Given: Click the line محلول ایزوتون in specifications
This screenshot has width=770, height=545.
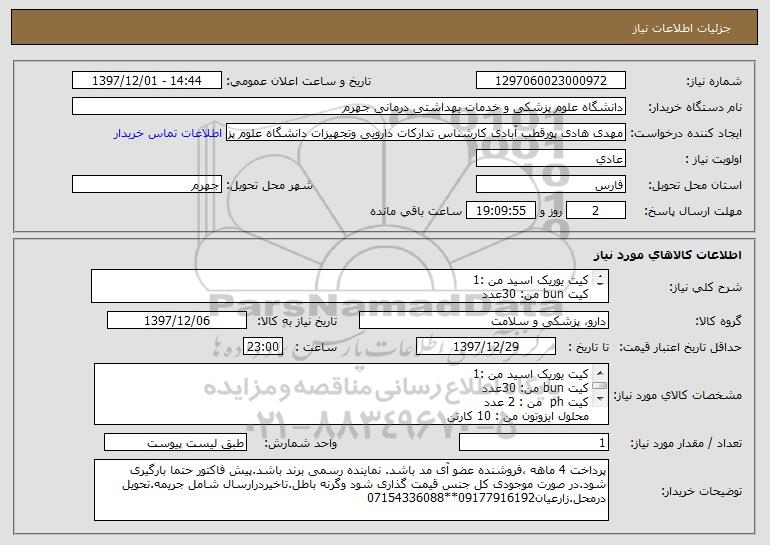Looking at the screenshot, I should pyautogui.click(x=518, y=416).
